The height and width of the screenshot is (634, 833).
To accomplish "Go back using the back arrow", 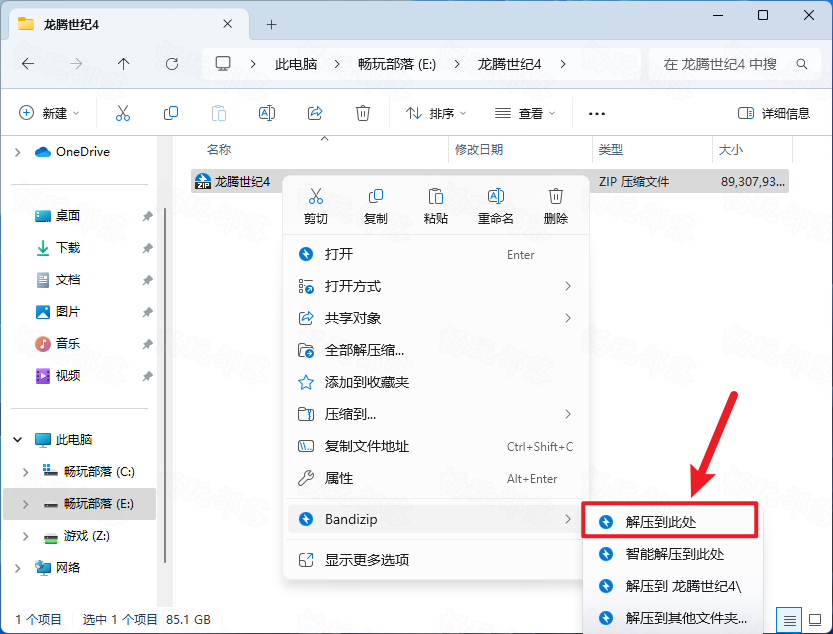I will tap(28, 64).
